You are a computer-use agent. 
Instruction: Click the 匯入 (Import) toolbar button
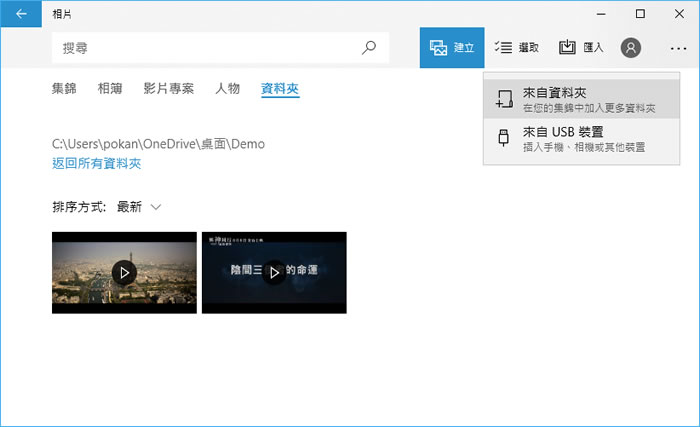point(581,47)
